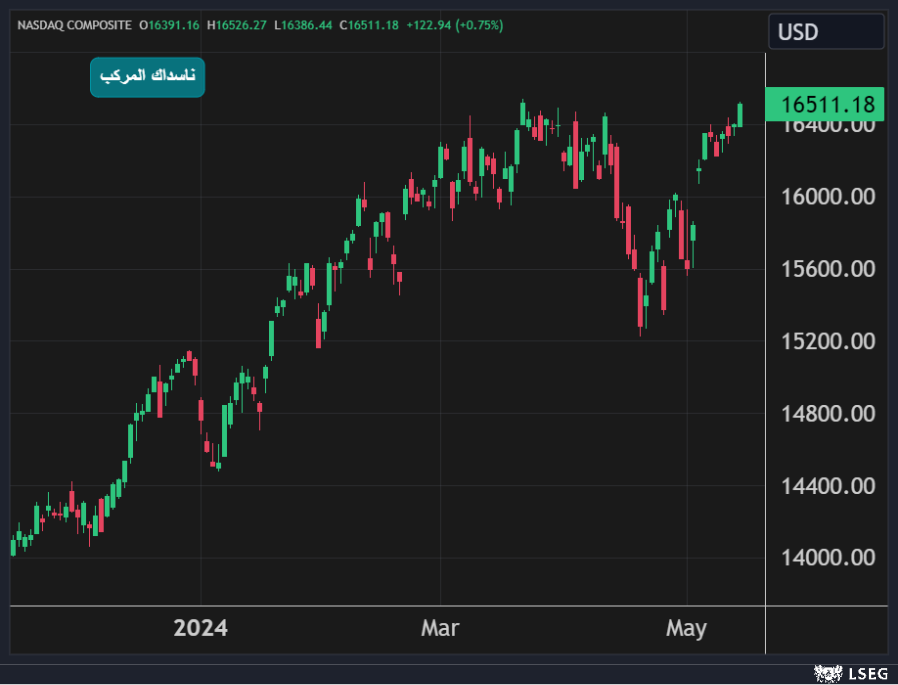Click the 14000.00 price axis label
898x685 pixels.
tap(828, 558)
